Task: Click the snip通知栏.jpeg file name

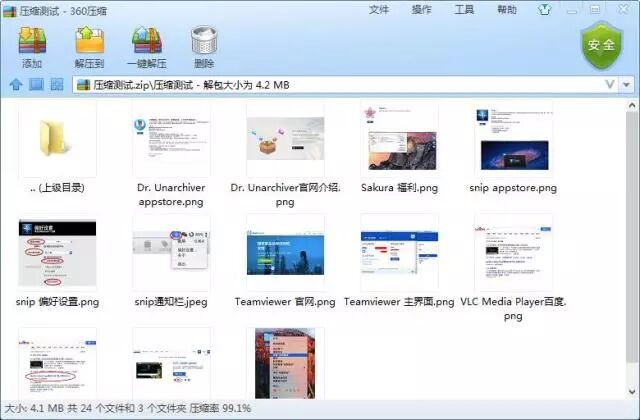Action: click(171, 302)
